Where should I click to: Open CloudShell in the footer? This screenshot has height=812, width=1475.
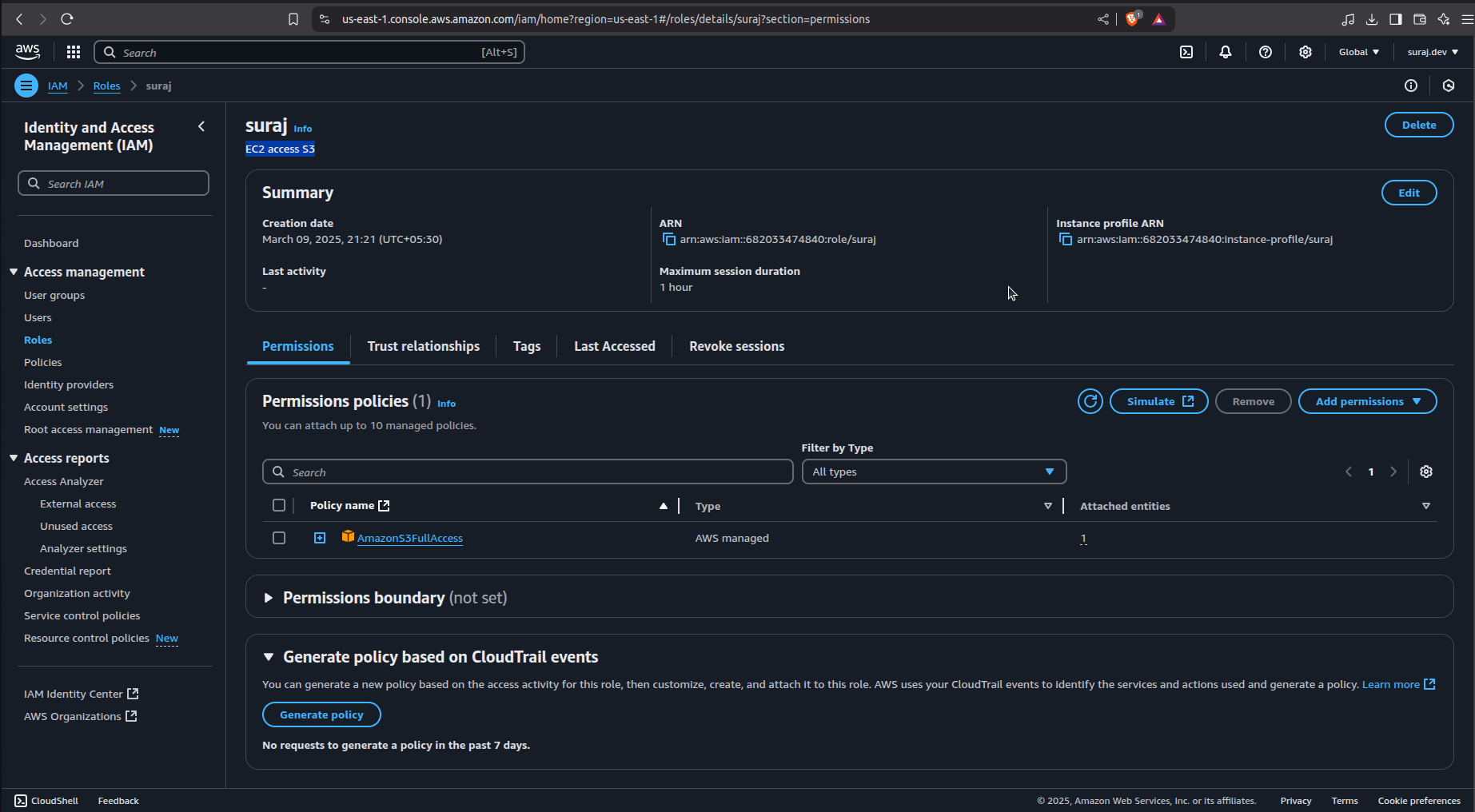46,801
